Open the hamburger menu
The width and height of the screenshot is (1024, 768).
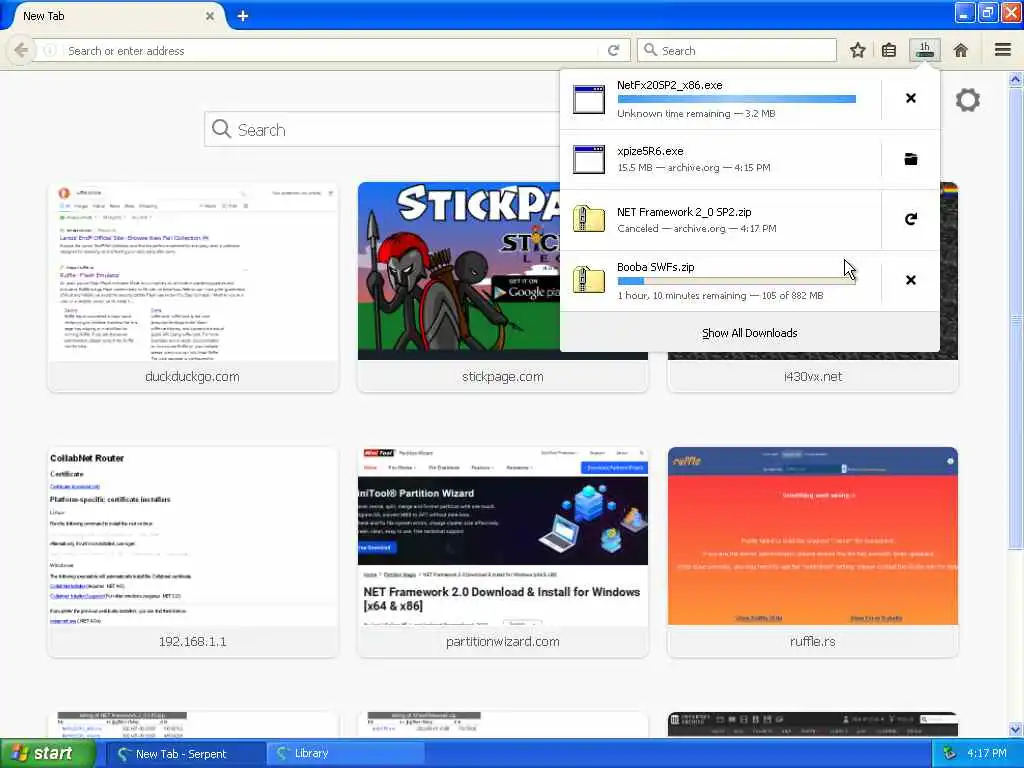tap(1003, 50)
